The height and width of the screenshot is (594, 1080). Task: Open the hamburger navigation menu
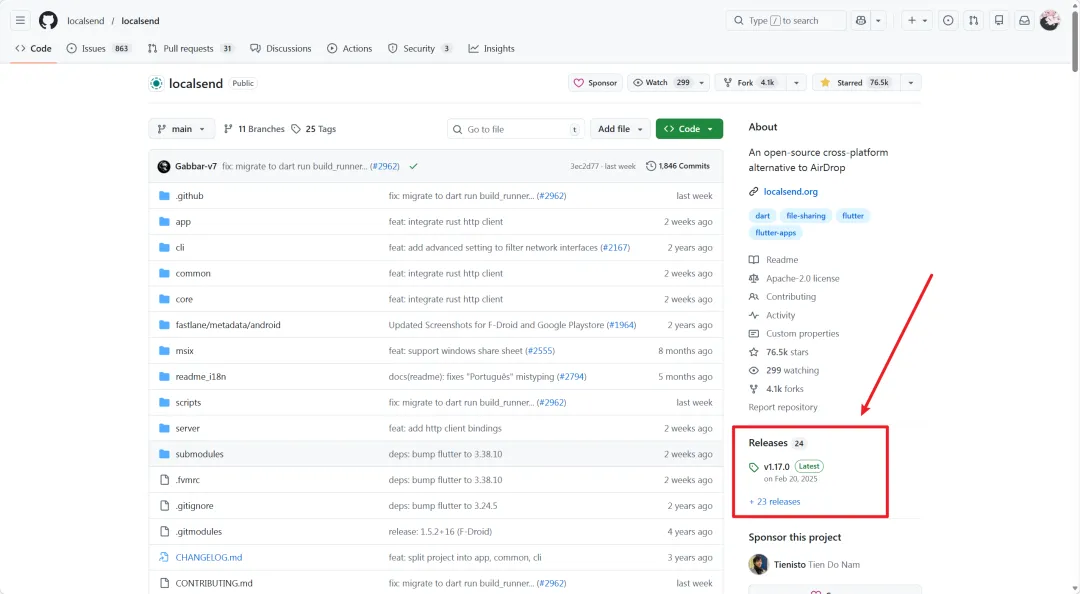pos(20,21)
